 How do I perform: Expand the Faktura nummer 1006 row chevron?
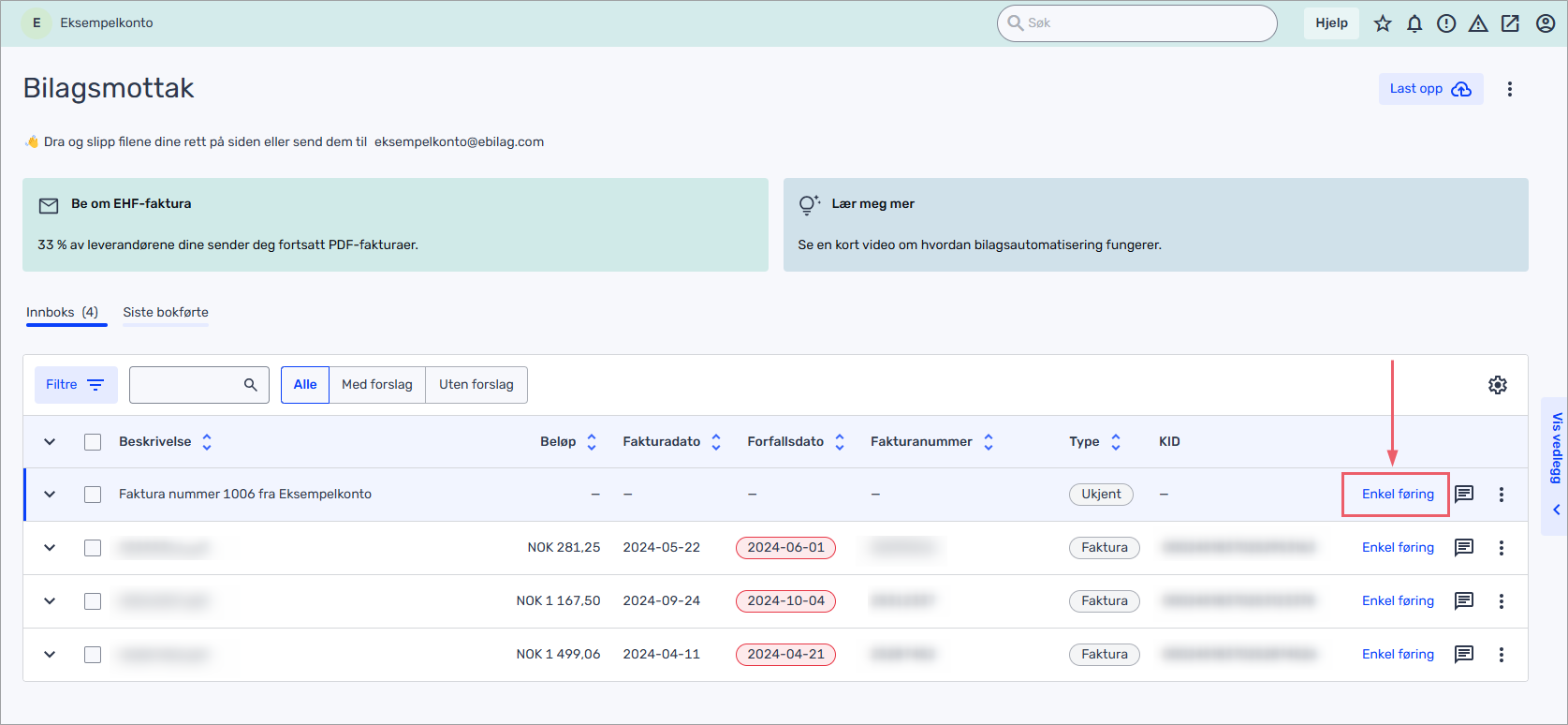pyautogui.click(x=50, y=494)
